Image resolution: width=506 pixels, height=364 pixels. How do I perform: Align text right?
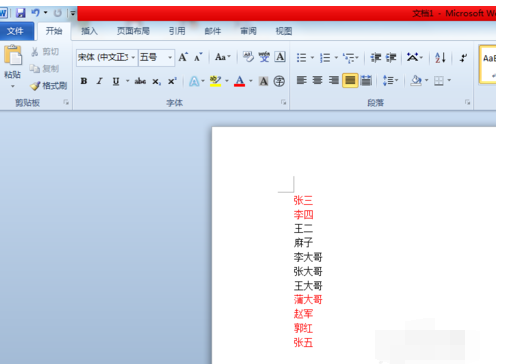click(x=333, y=80)
